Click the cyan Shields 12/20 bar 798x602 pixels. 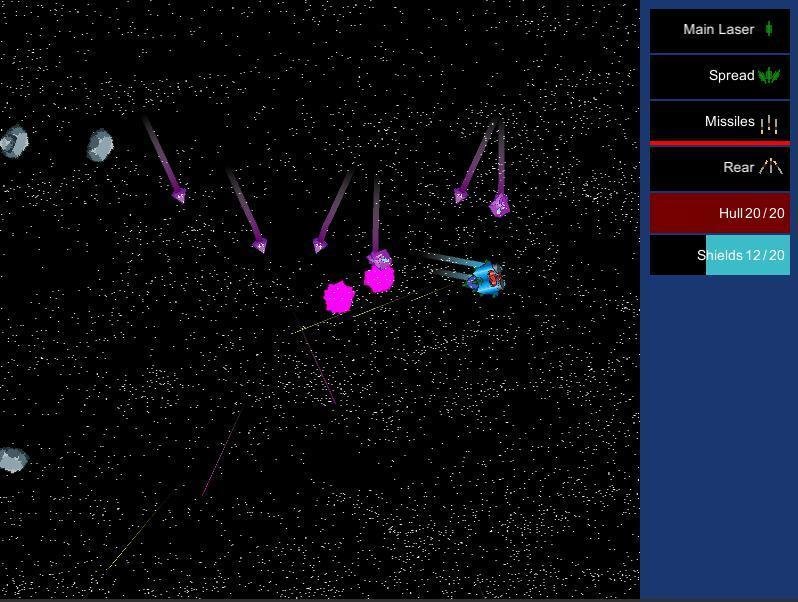pyautogui.click(x=747, y=255)
